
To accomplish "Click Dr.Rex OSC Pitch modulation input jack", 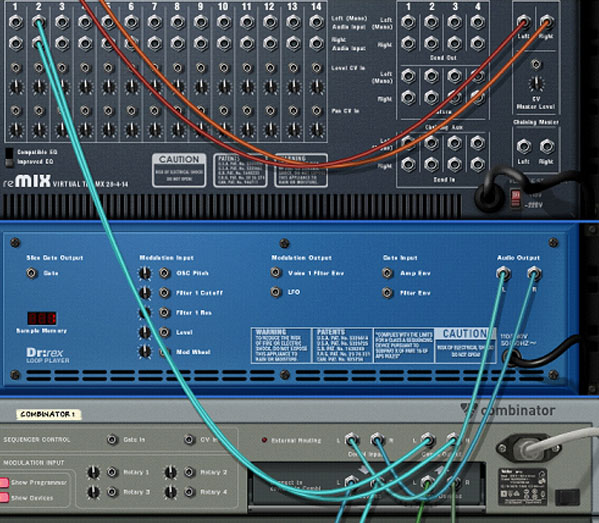I will 164,273.
